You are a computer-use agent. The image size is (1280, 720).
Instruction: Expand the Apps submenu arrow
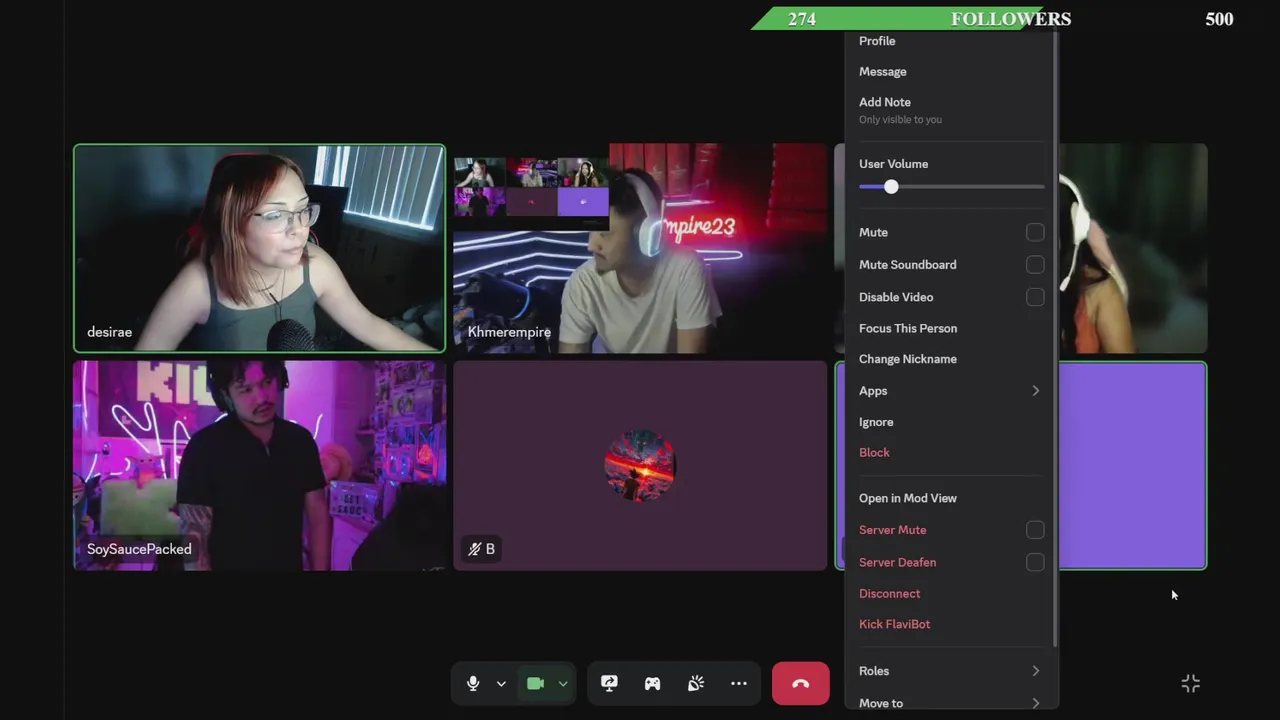[1035, 391]
